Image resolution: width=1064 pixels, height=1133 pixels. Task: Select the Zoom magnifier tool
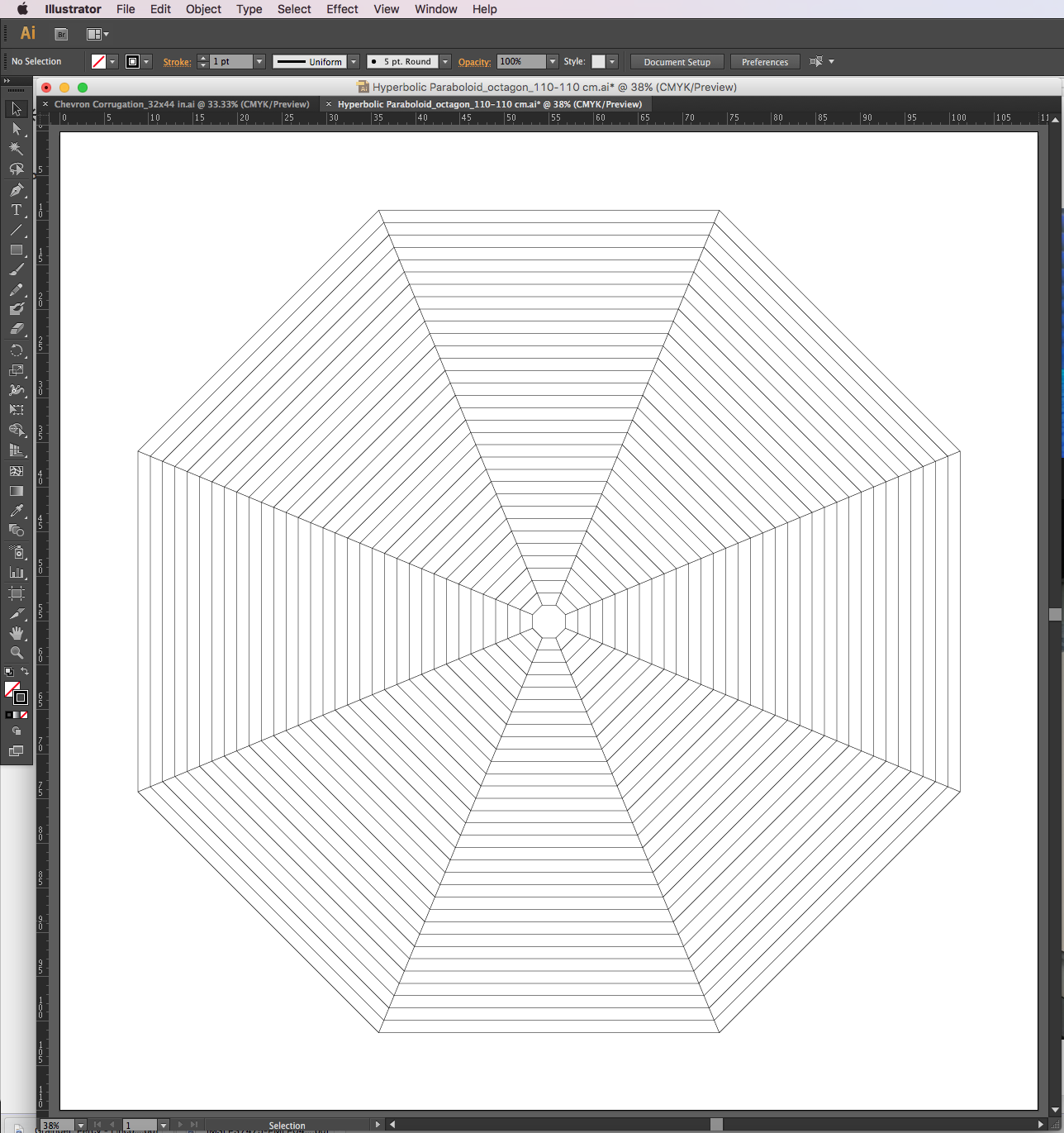(x=16, y=653)
